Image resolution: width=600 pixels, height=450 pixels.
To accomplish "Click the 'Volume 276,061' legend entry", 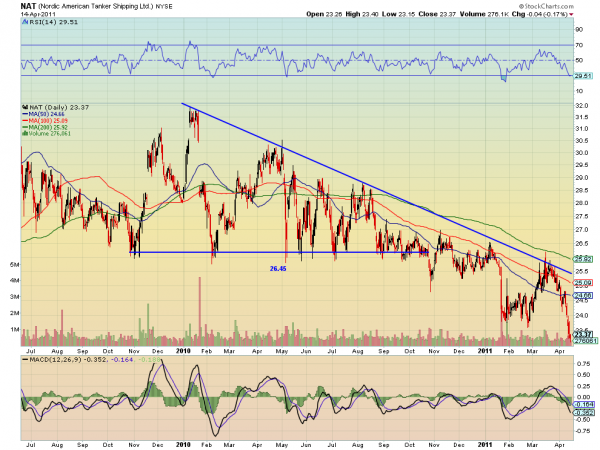I will click(46, 134).
